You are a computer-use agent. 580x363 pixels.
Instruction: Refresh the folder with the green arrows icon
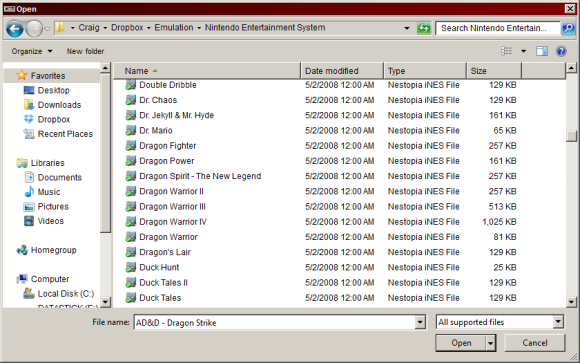coord(424,28)
